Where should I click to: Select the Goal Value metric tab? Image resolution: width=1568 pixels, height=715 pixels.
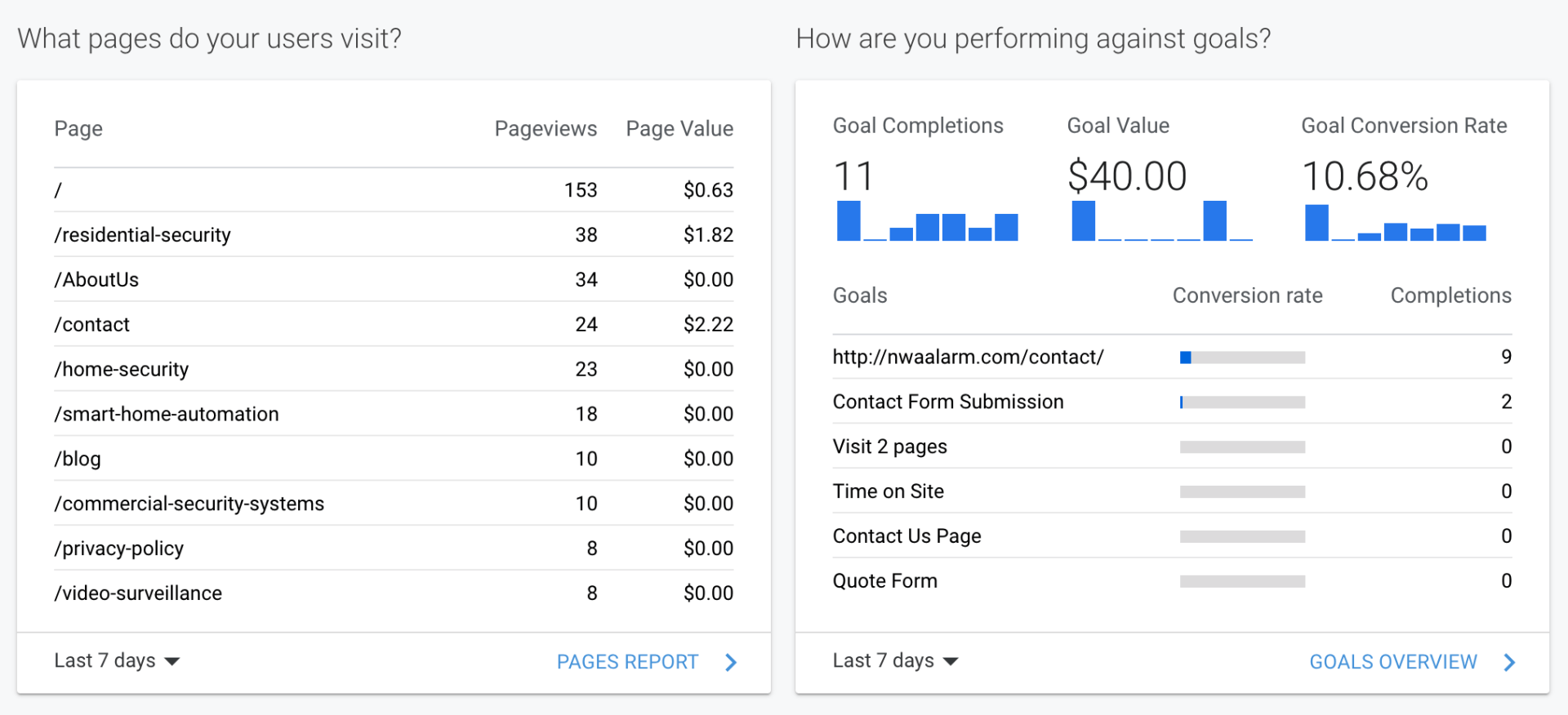(x=1118, y=126)
